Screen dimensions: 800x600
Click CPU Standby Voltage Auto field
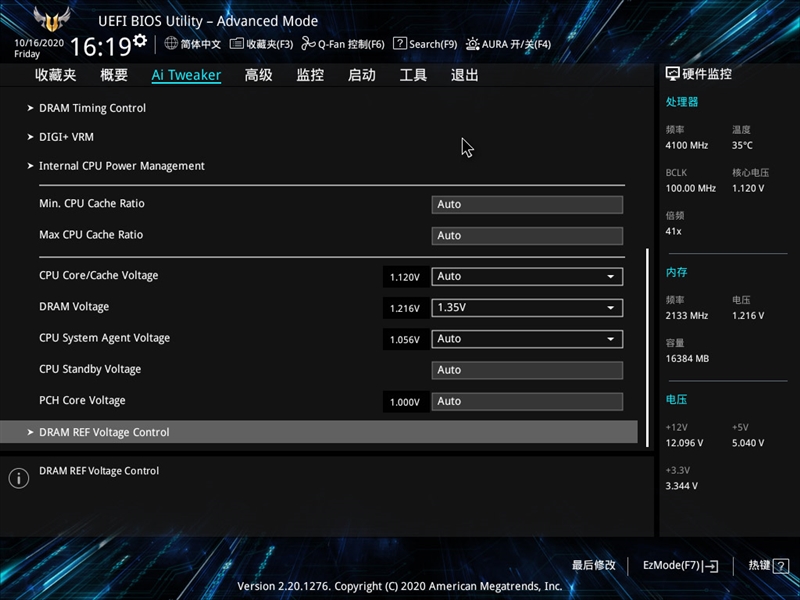click(527, 370)
